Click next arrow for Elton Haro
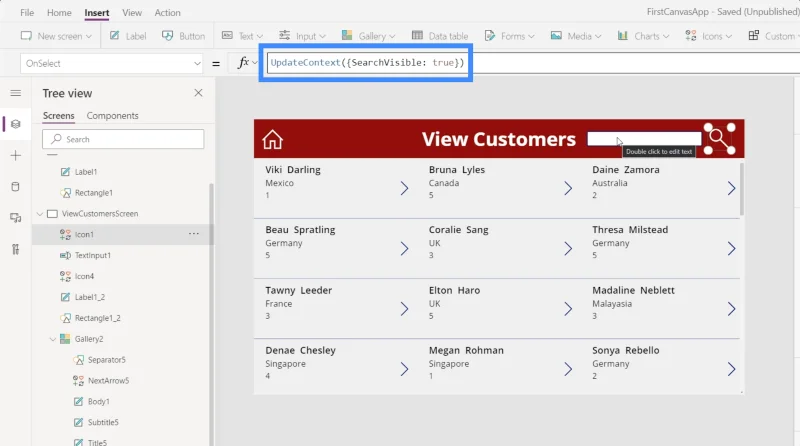Viewport: 800px width, 446px height. tap(568, 309)
